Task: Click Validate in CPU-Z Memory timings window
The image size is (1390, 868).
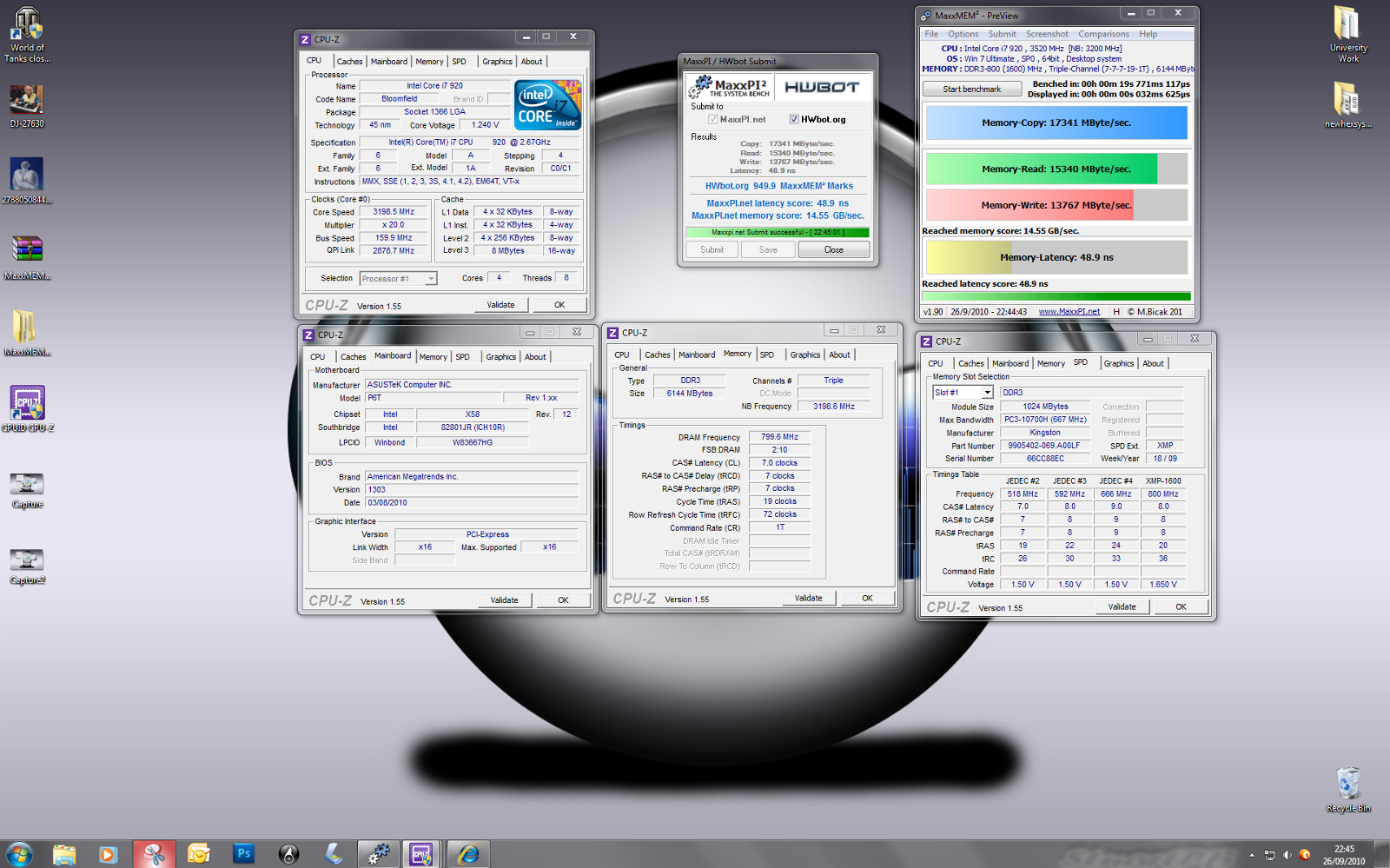Action: (808, 599)
